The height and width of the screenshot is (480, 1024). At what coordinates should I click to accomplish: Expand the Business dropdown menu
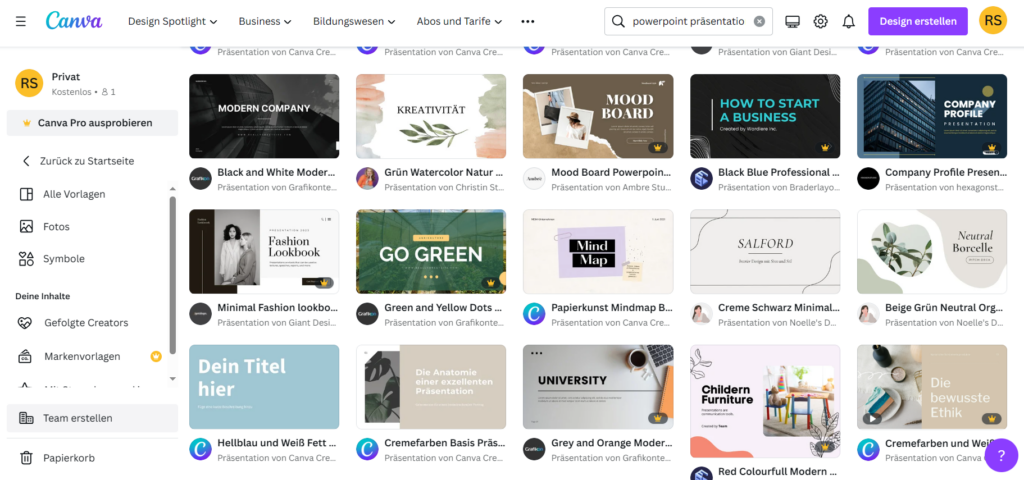(x=265, y=21)
